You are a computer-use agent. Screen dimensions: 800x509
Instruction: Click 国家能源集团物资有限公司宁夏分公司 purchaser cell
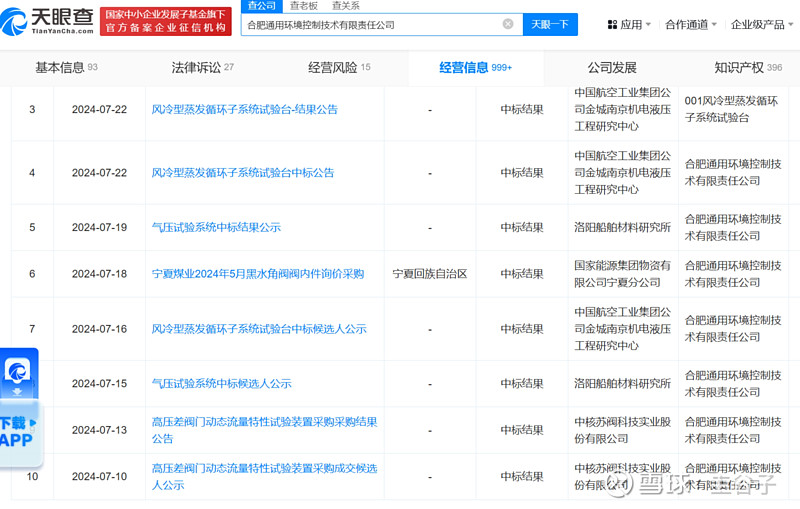(622, 274)
